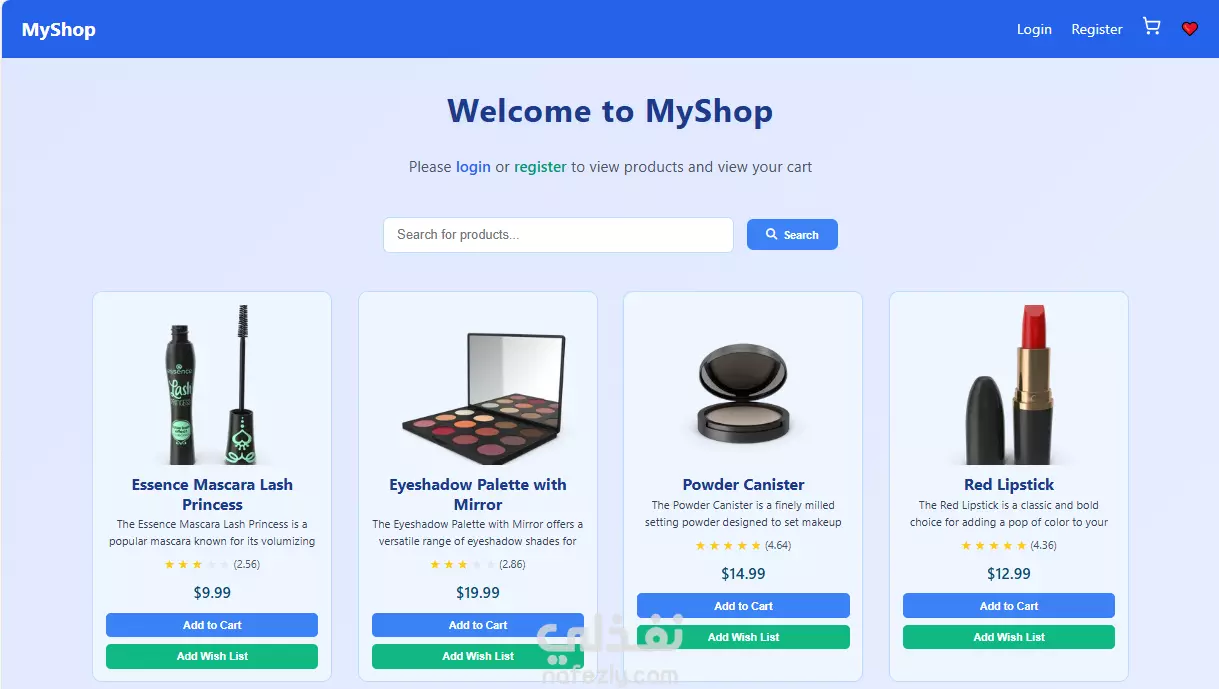Open Login in the navigation bar
Viewport: 1219px width, 689px height.
1034,29
